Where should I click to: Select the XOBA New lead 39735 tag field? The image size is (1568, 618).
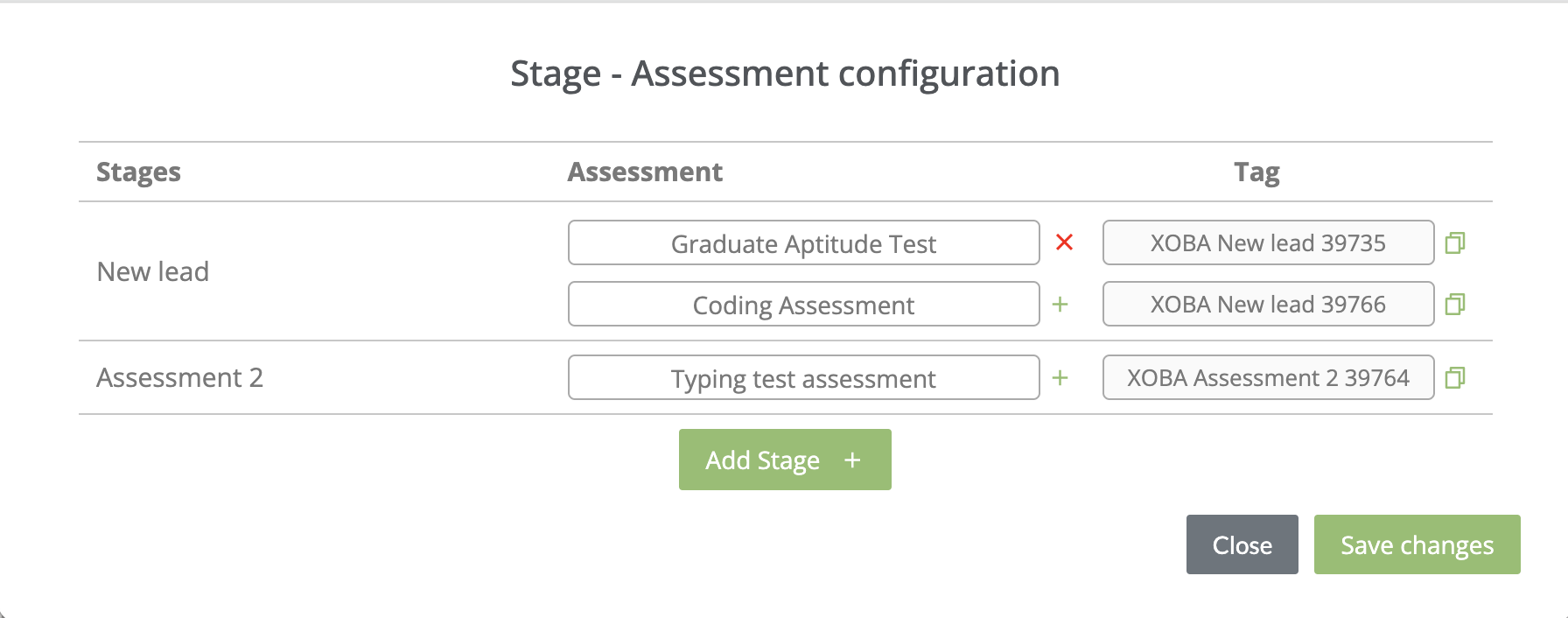click(x=1268, y=242)
